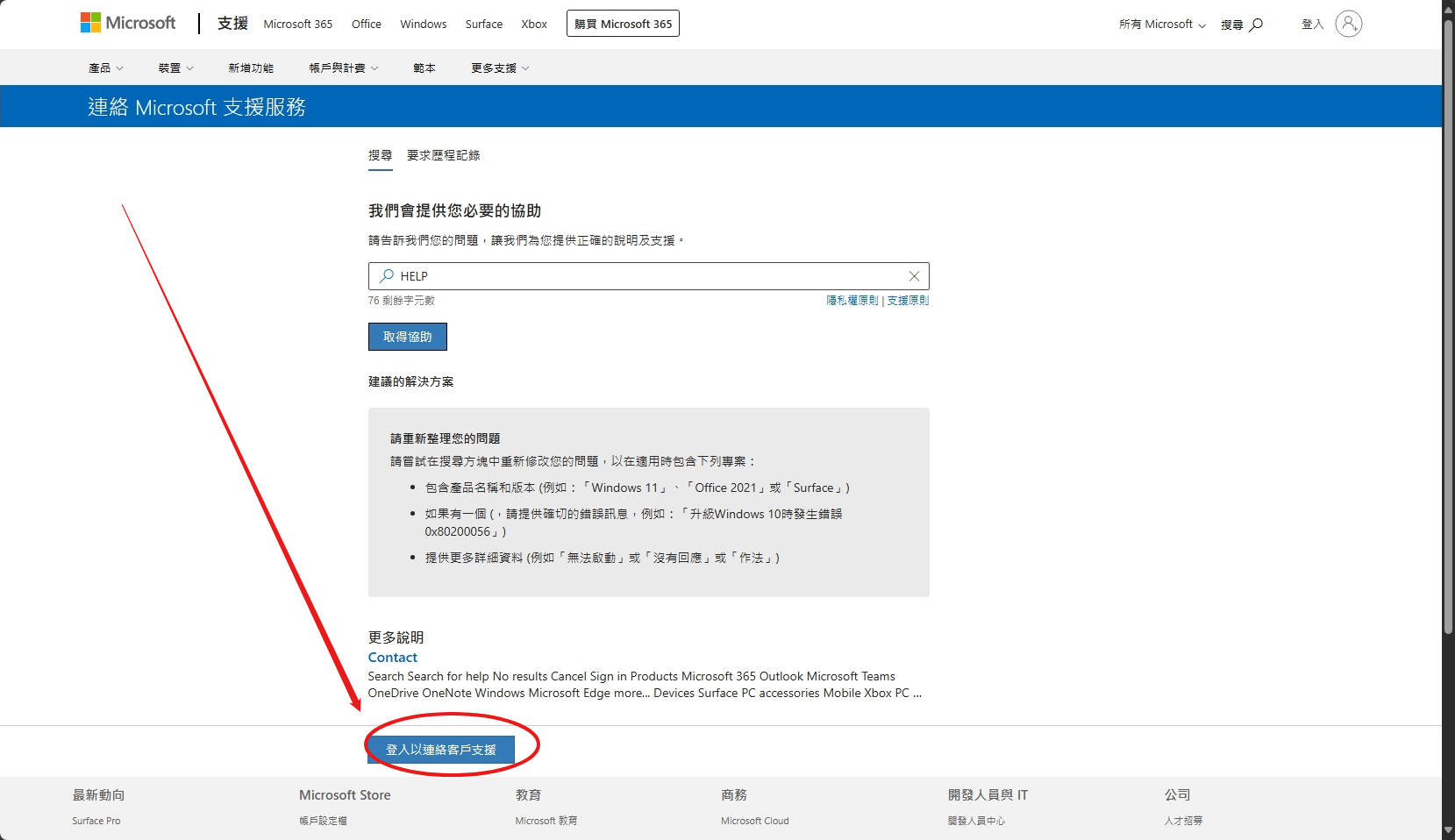Click the Microsoft Store footer heading
The width and height of the screenshot is (1455, 840).
[x=345, y=795]
